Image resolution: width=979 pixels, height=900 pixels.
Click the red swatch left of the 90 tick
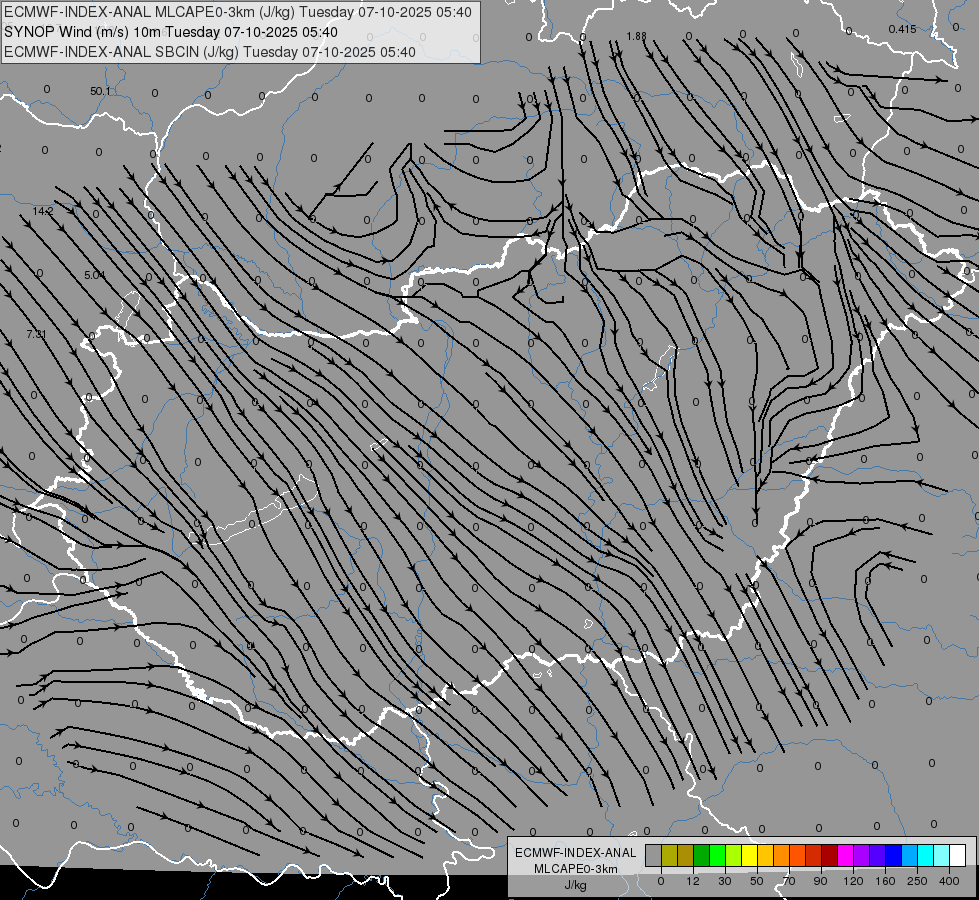click(x=814, y=855)
